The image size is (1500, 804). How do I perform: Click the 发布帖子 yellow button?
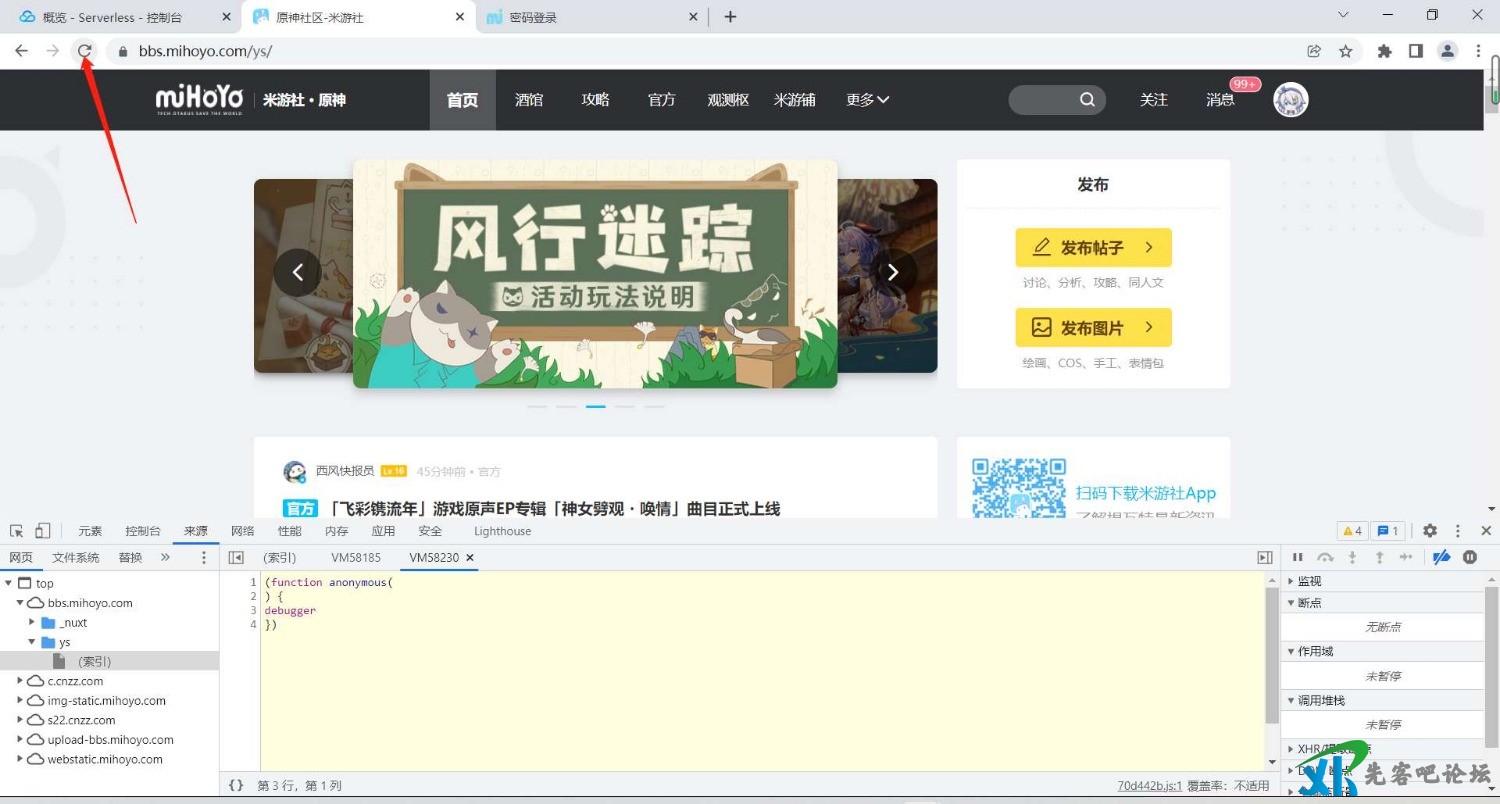1093,247
